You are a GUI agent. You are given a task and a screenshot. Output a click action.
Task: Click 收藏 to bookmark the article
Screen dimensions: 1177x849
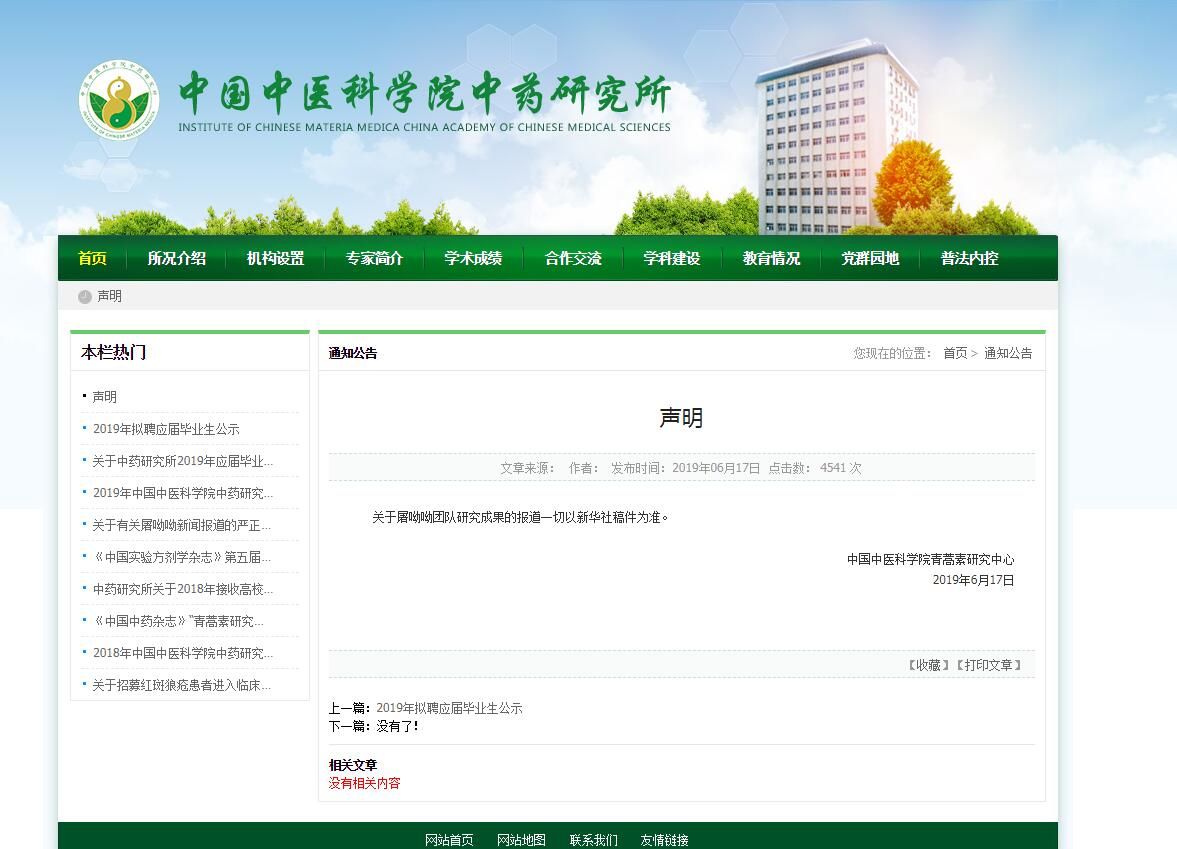[928, 665]
